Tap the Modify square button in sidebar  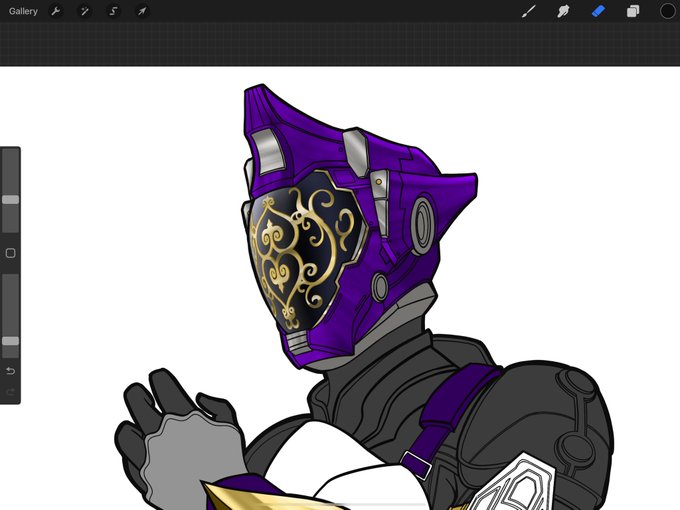10,253
